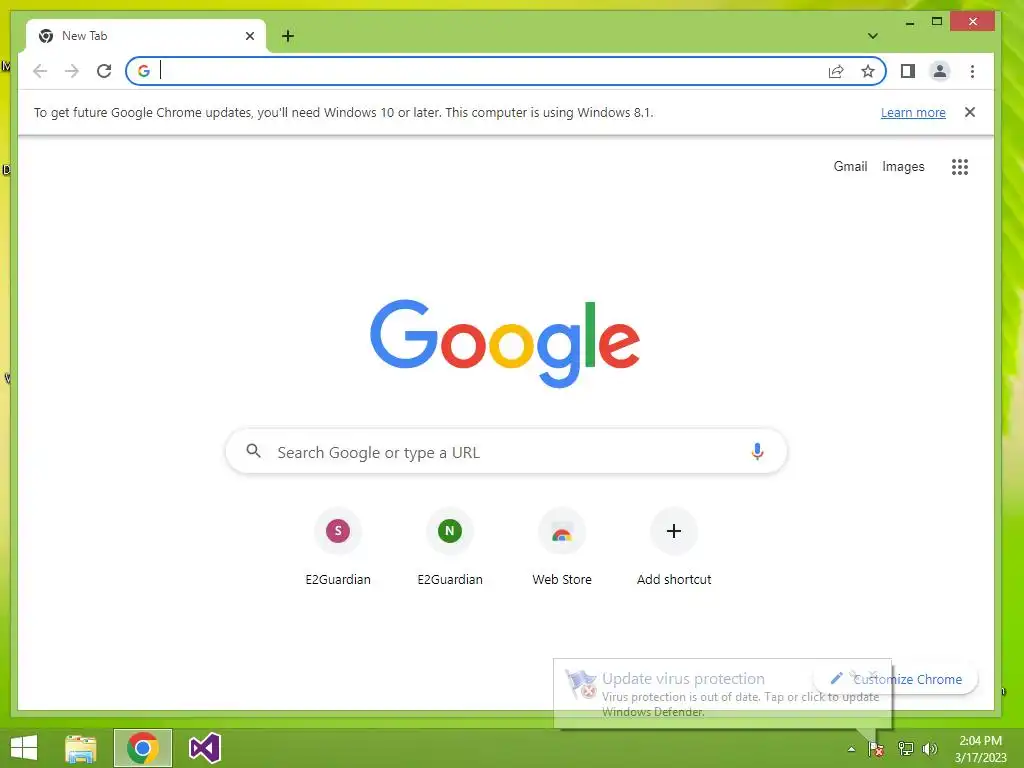1024x768 pixels.
Task: Open the Gmail link
Action: (x=850, y=167)
